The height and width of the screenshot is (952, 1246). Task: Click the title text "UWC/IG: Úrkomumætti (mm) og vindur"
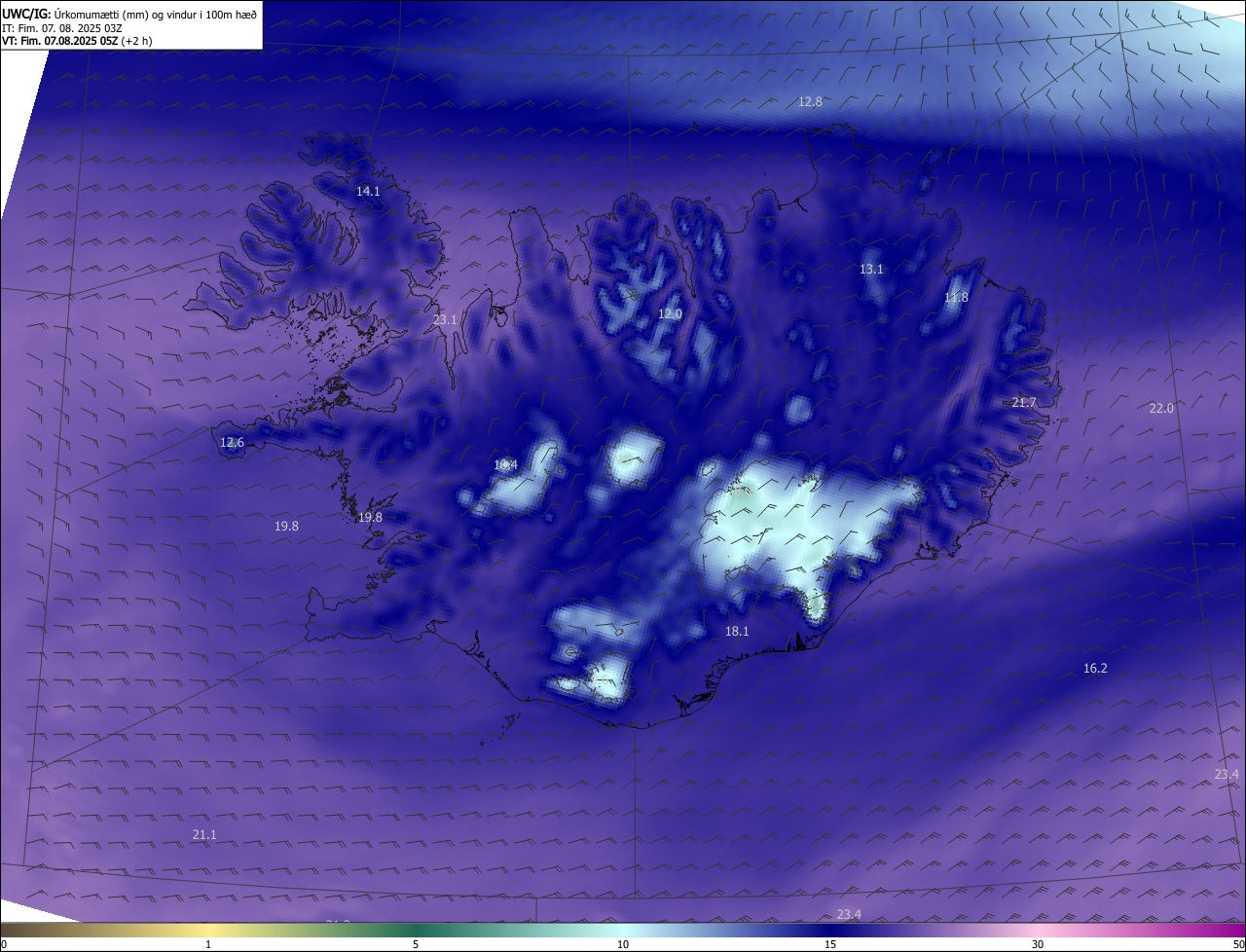99,13
